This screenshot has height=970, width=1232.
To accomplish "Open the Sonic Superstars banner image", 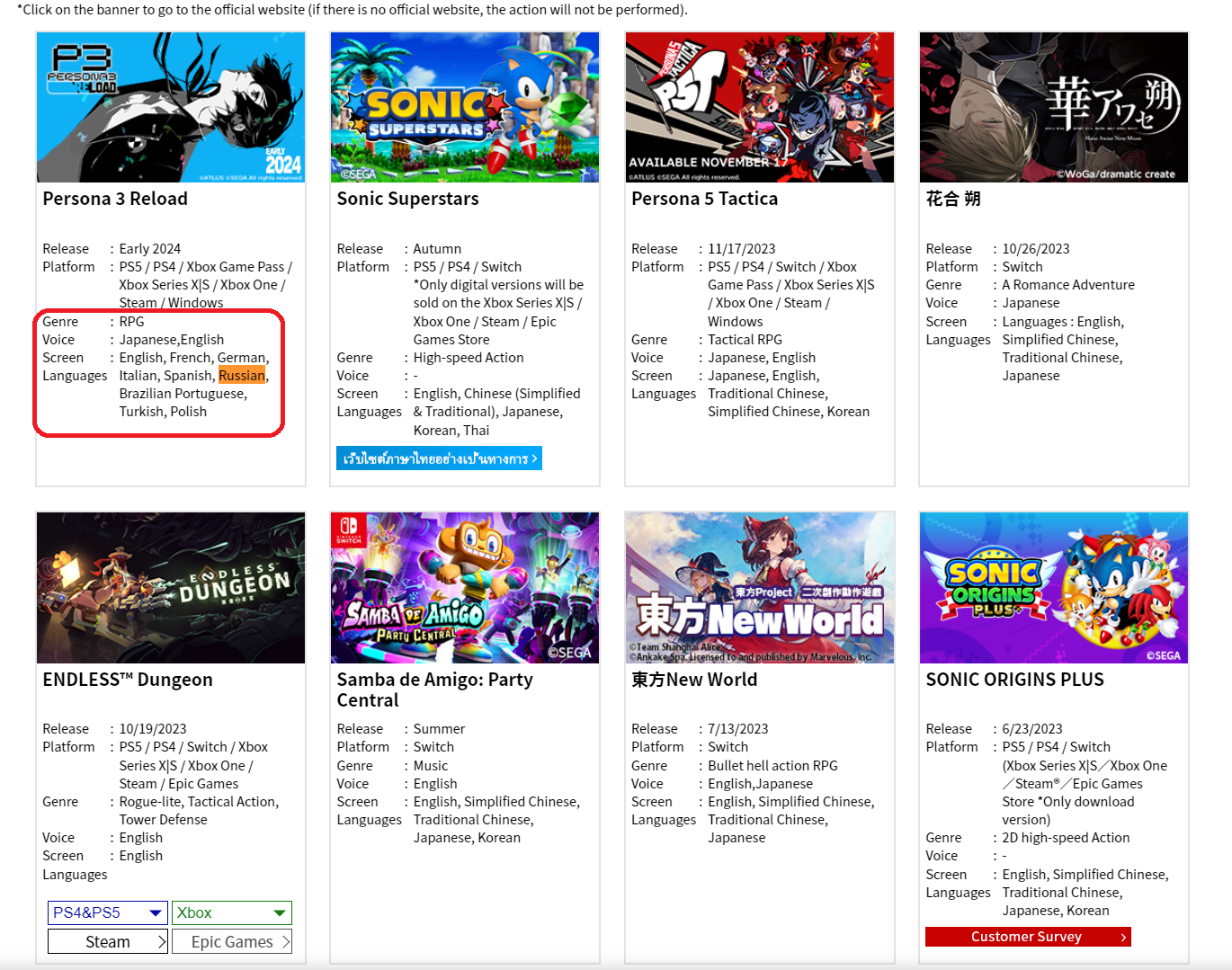I will pyautogui.click(x=465, y=107).
